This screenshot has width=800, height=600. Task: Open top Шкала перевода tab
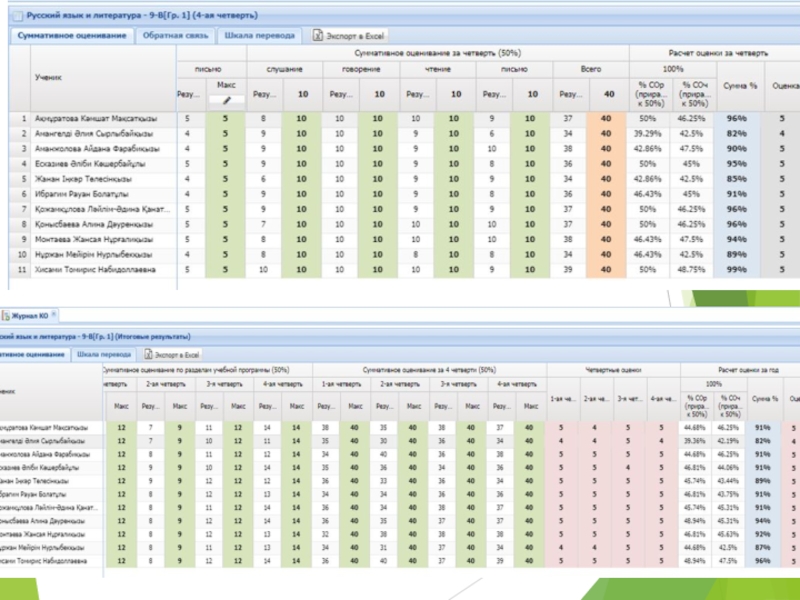click(259, 35)
